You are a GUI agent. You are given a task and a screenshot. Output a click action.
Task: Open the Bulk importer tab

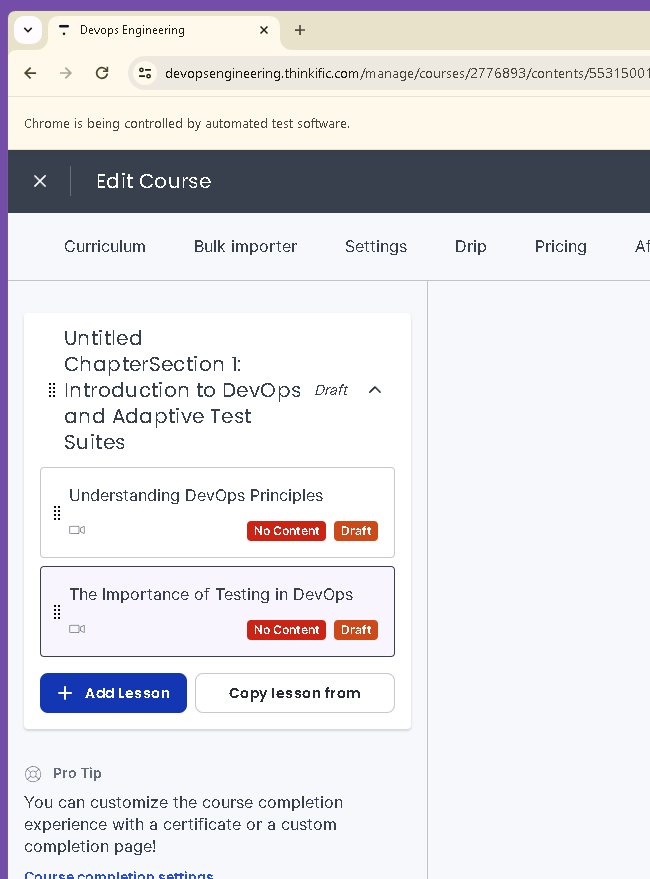point(245,246)
